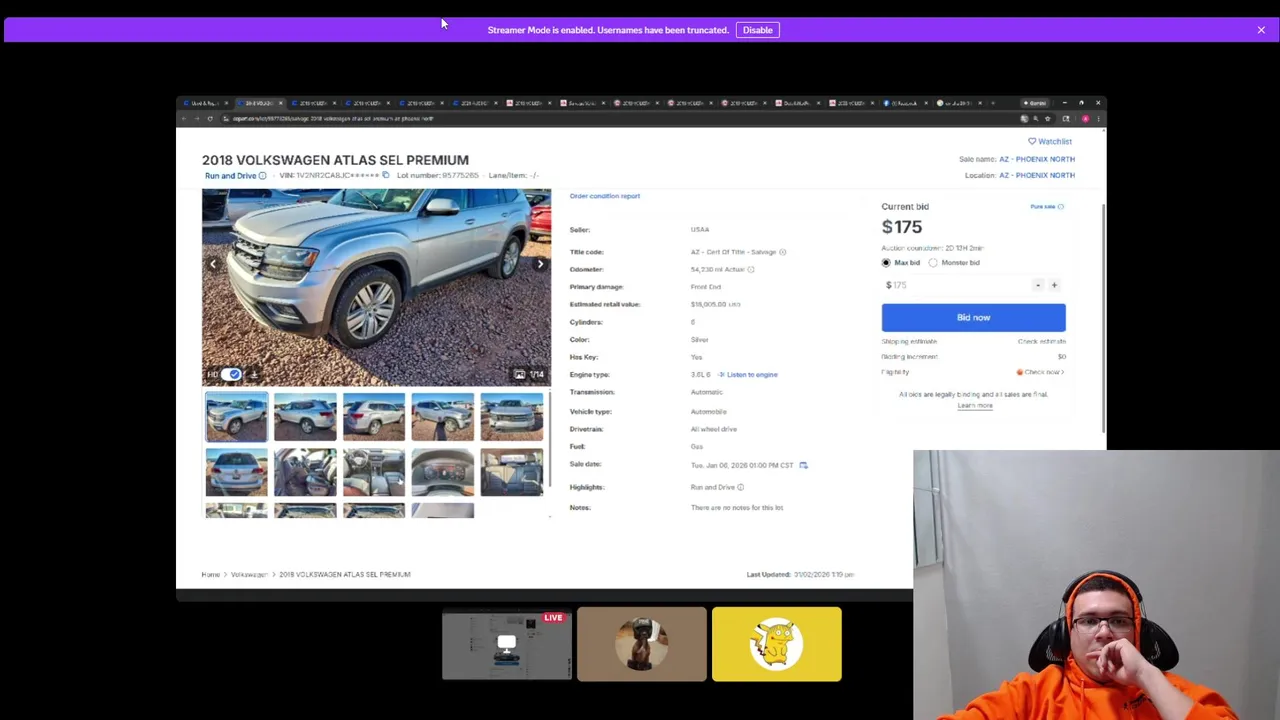Screen dimensions: 1280x720
Task: Select the Pikachu avatar participant tile
Action: 777,644
